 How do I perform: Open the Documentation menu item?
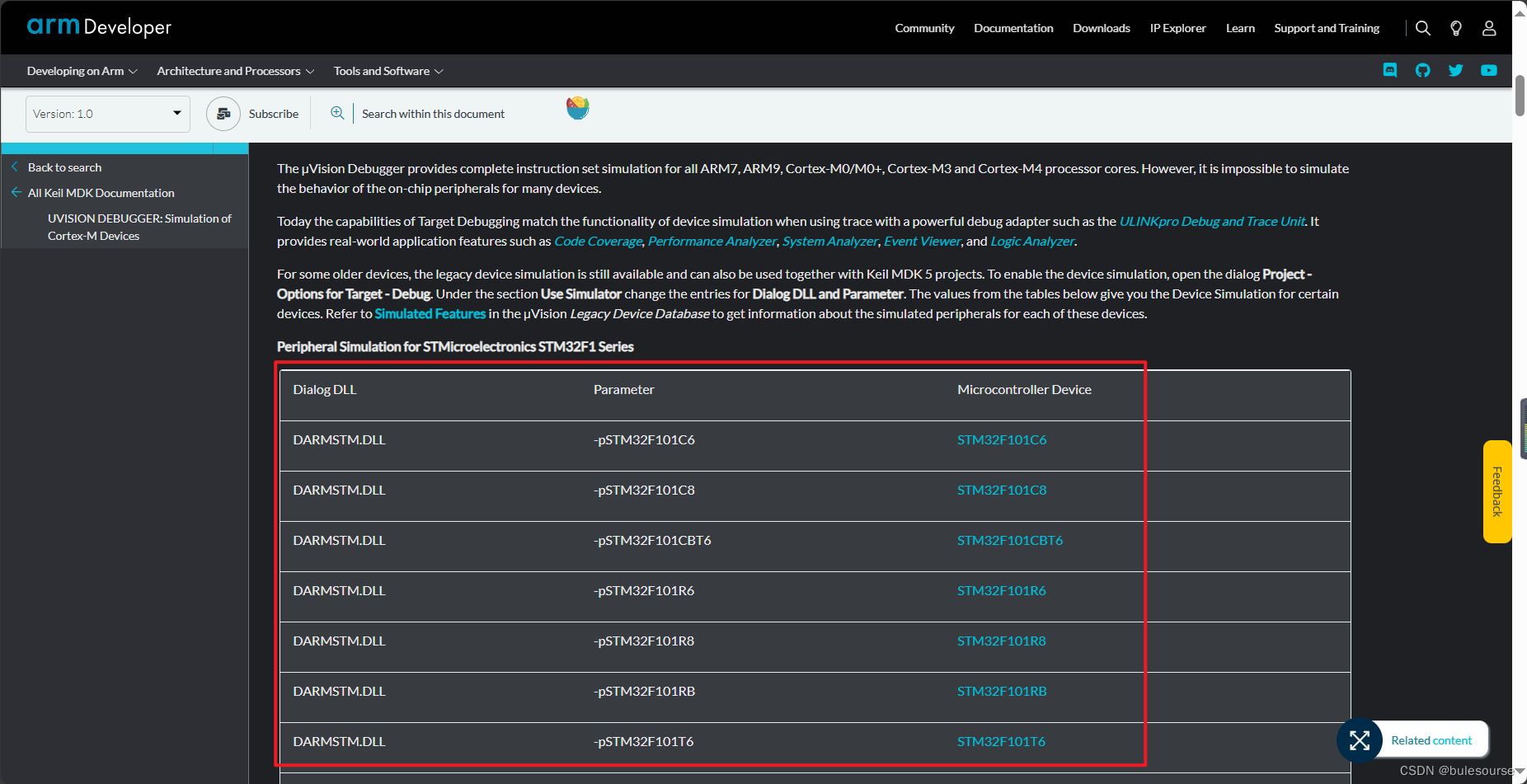click(1013, 27)
